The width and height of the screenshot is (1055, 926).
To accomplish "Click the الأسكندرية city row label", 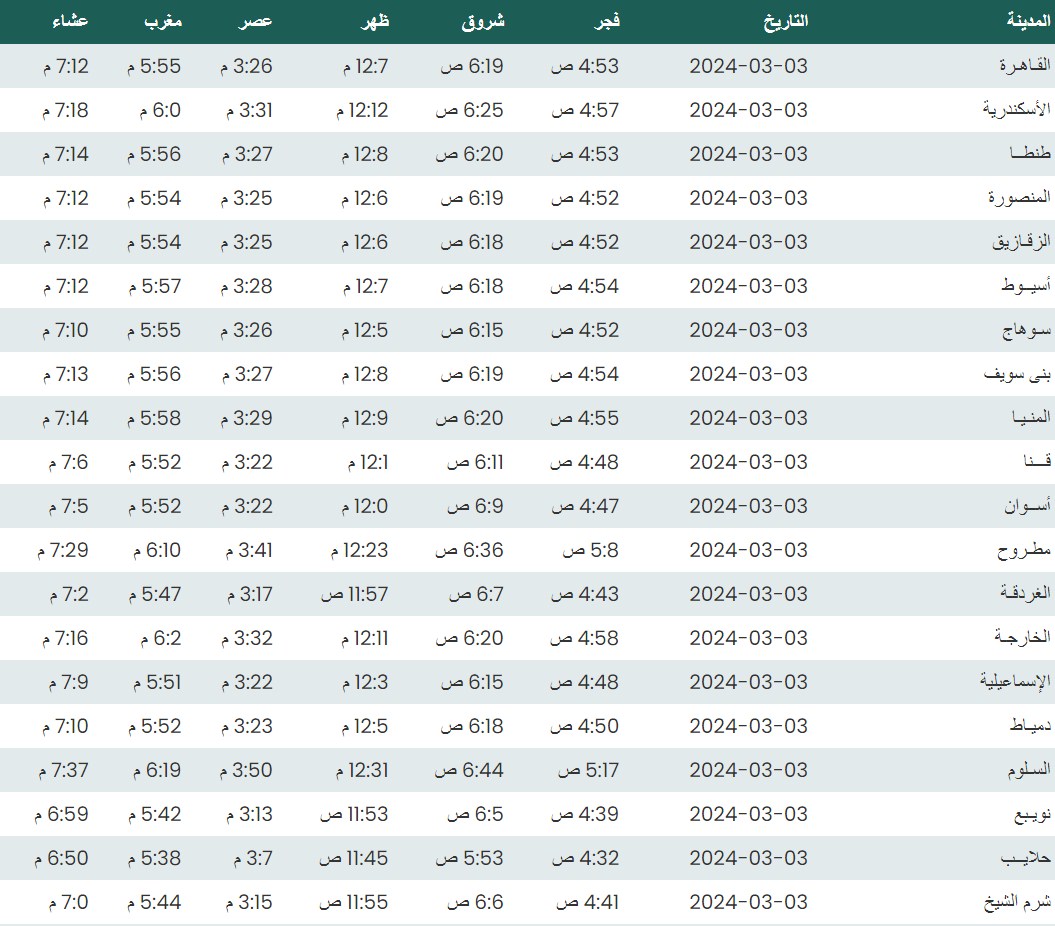I will click(x=1017, y=110).
